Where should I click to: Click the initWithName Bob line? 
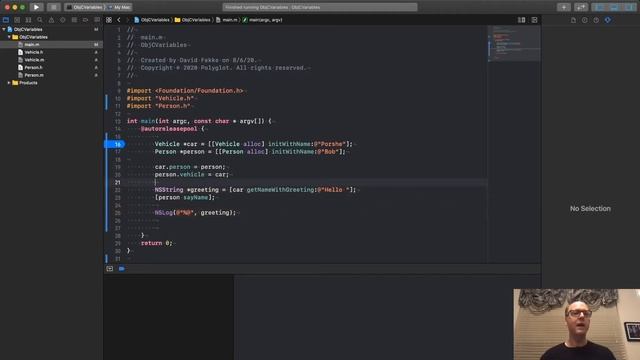tap(250, 152)
